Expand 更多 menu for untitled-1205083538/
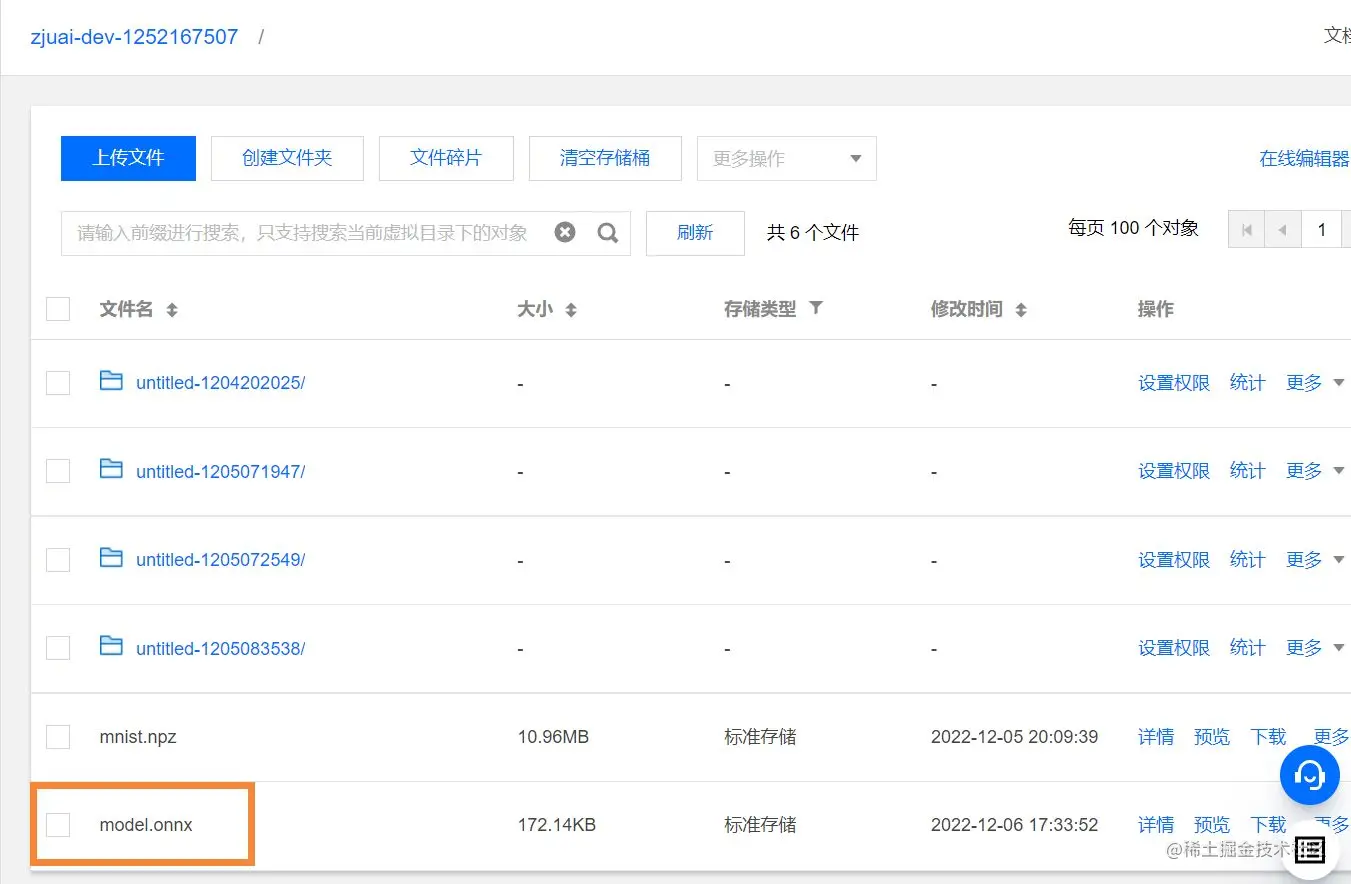 point(1315,648)
